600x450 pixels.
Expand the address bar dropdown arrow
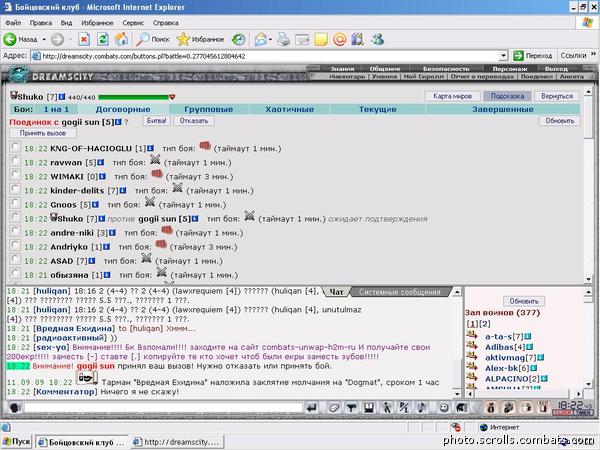(x=504, y=56)
